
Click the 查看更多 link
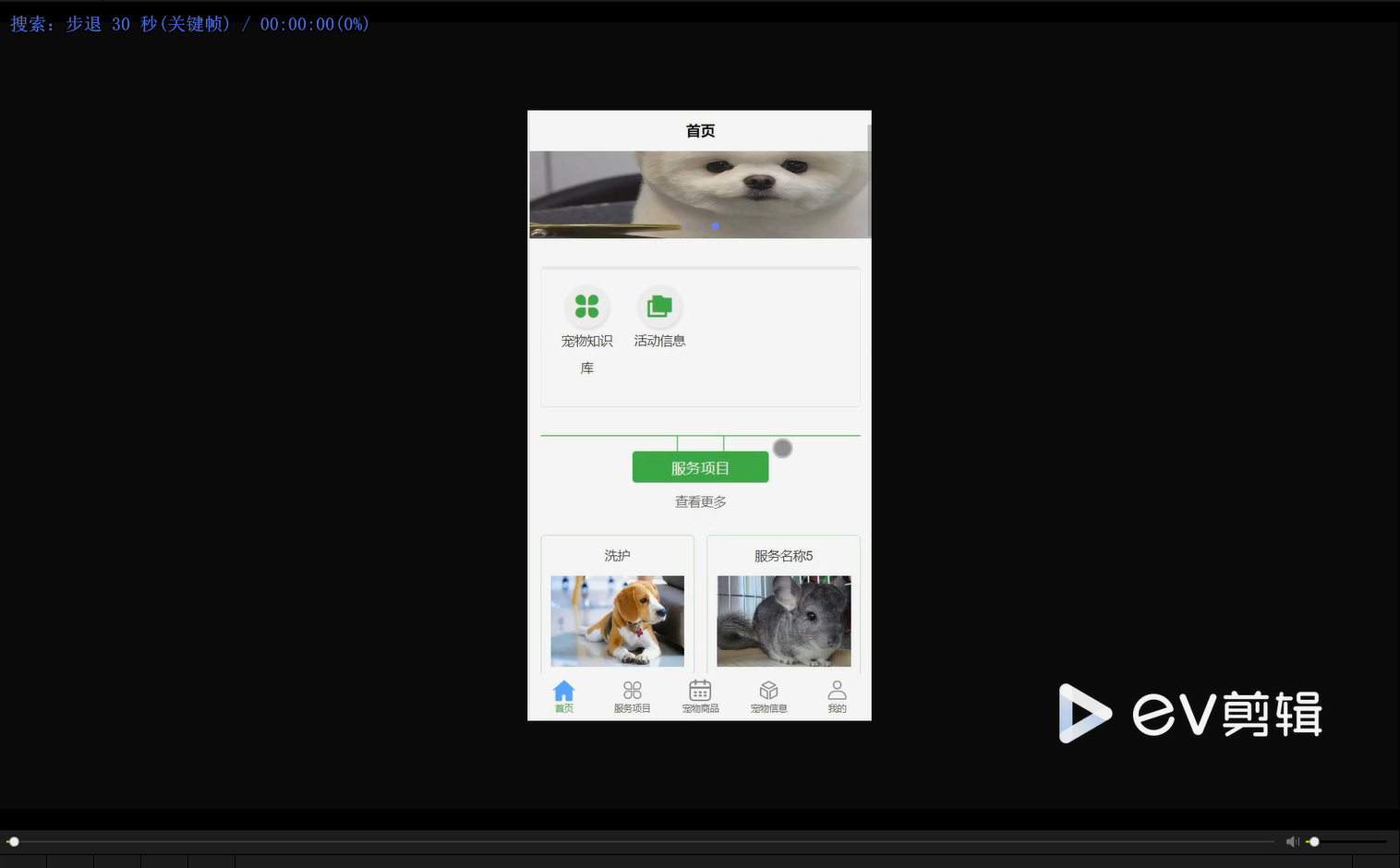[700, 501]
